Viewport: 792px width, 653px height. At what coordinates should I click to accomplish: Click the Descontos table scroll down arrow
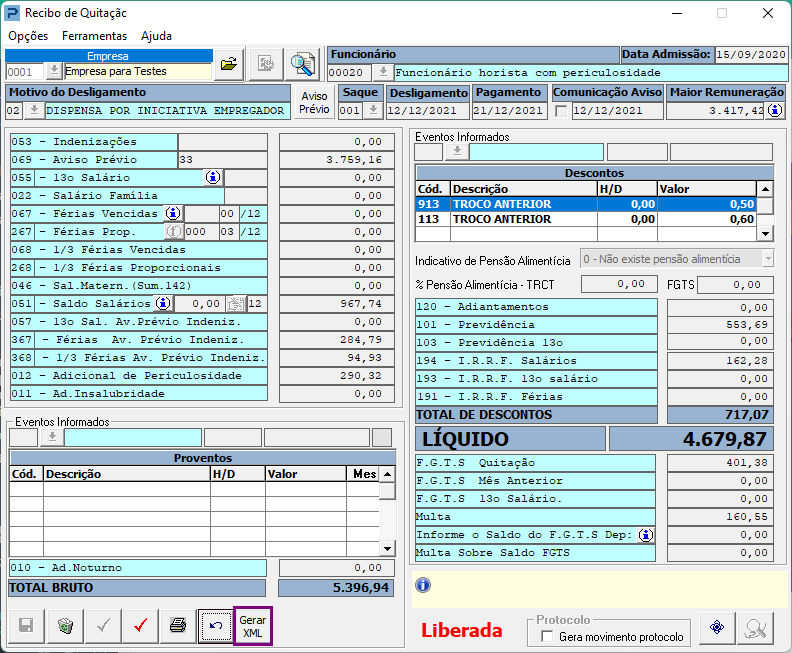765,233
